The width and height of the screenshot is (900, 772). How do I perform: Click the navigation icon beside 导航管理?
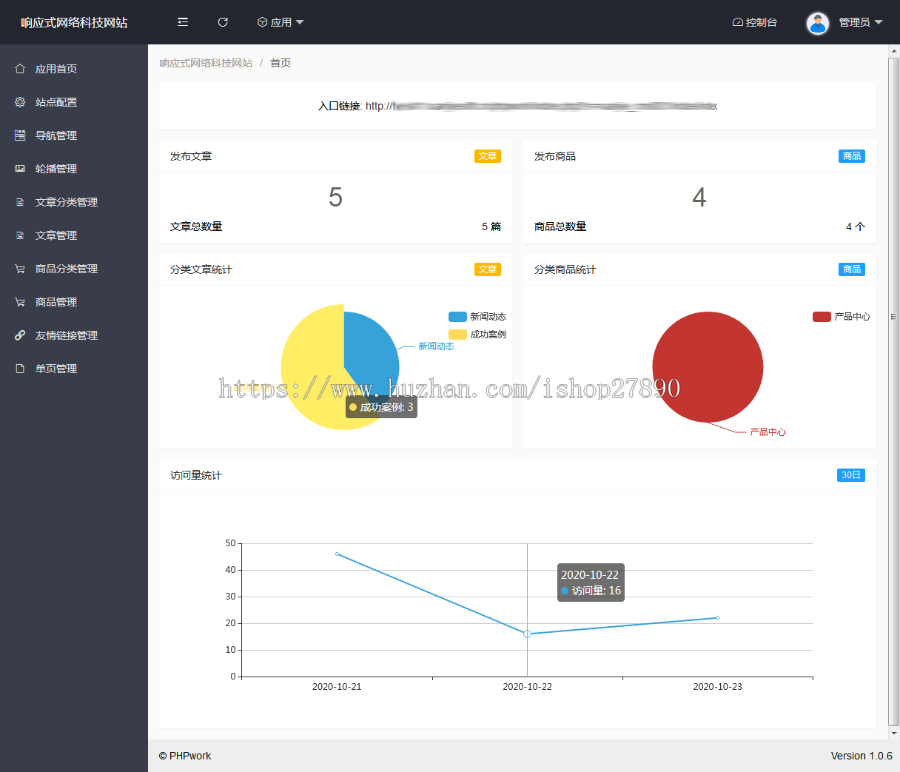point(20,135)
